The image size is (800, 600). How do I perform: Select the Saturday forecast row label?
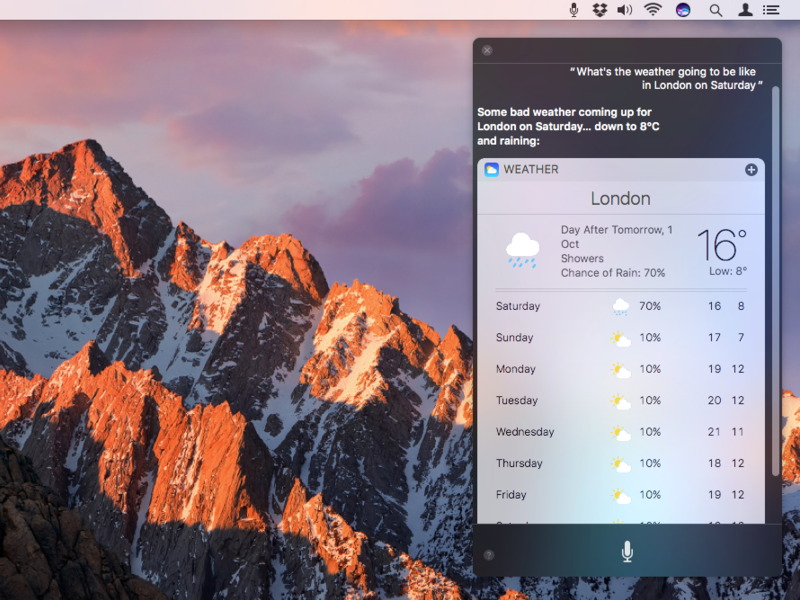518,306
